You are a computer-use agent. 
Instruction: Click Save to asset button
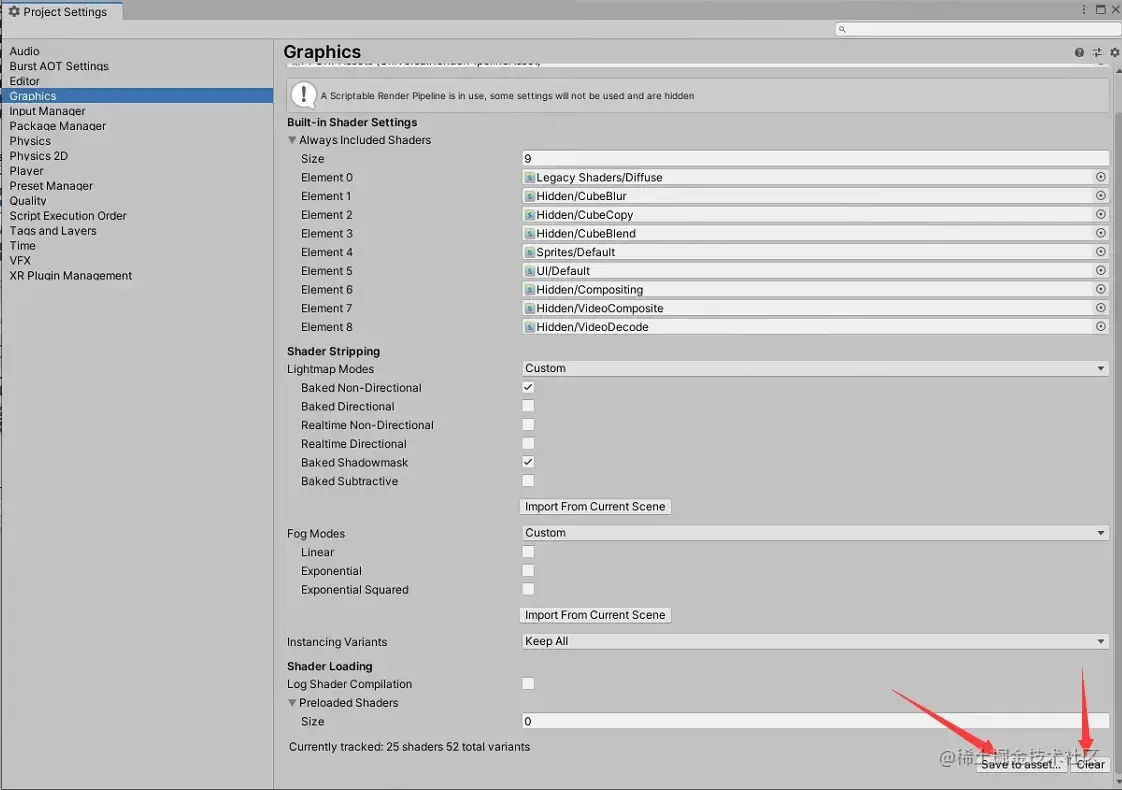point(1021,764)
